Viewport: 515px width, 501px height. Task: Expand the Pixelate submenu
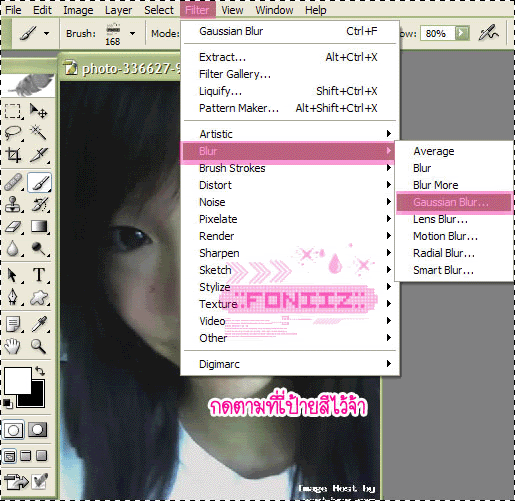point(289,219)
